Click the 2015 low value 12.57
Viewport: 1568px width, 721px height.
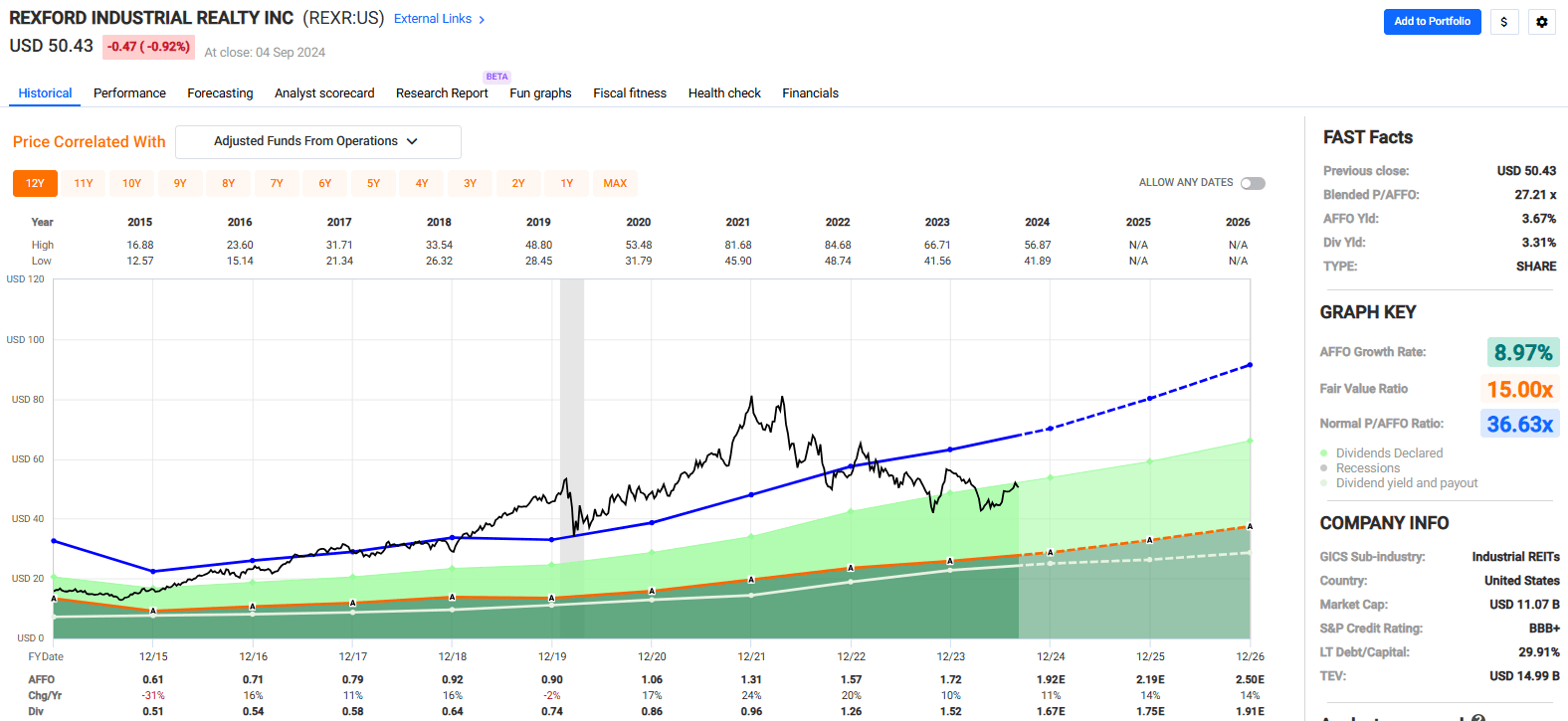point(140,261)
